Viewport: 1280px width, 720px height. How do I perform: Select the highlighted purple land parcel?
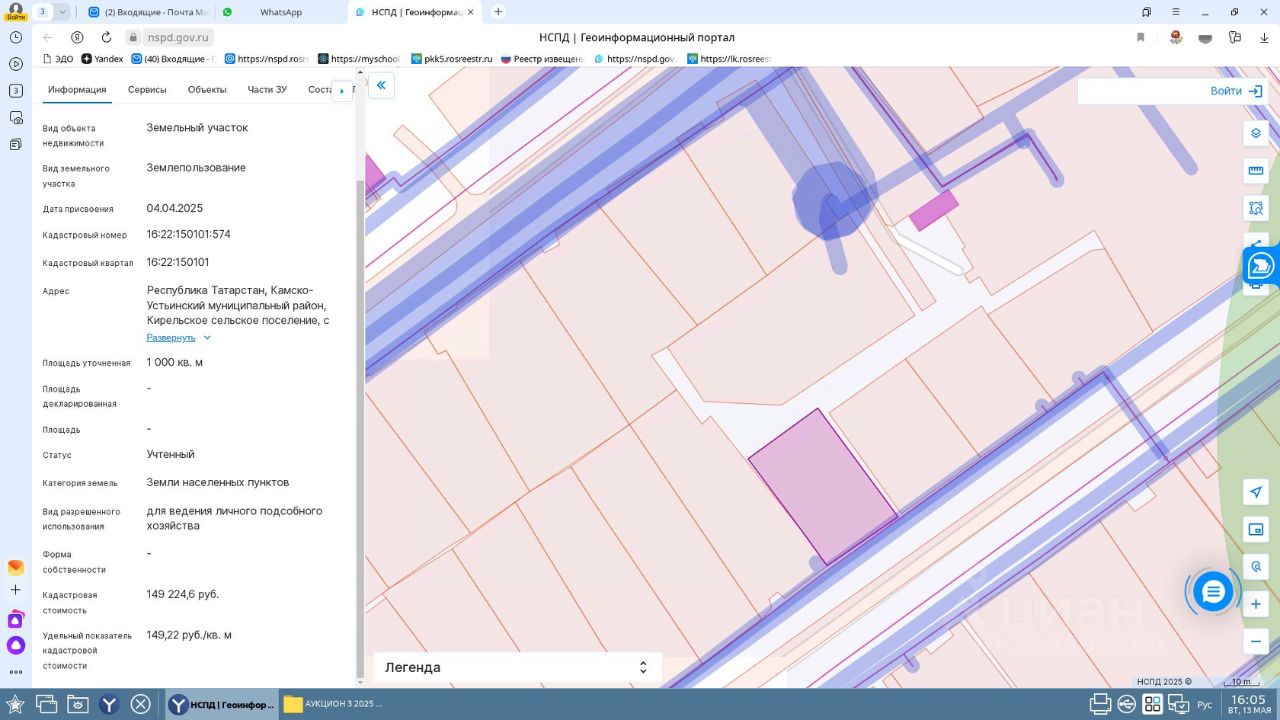[822, 486]
